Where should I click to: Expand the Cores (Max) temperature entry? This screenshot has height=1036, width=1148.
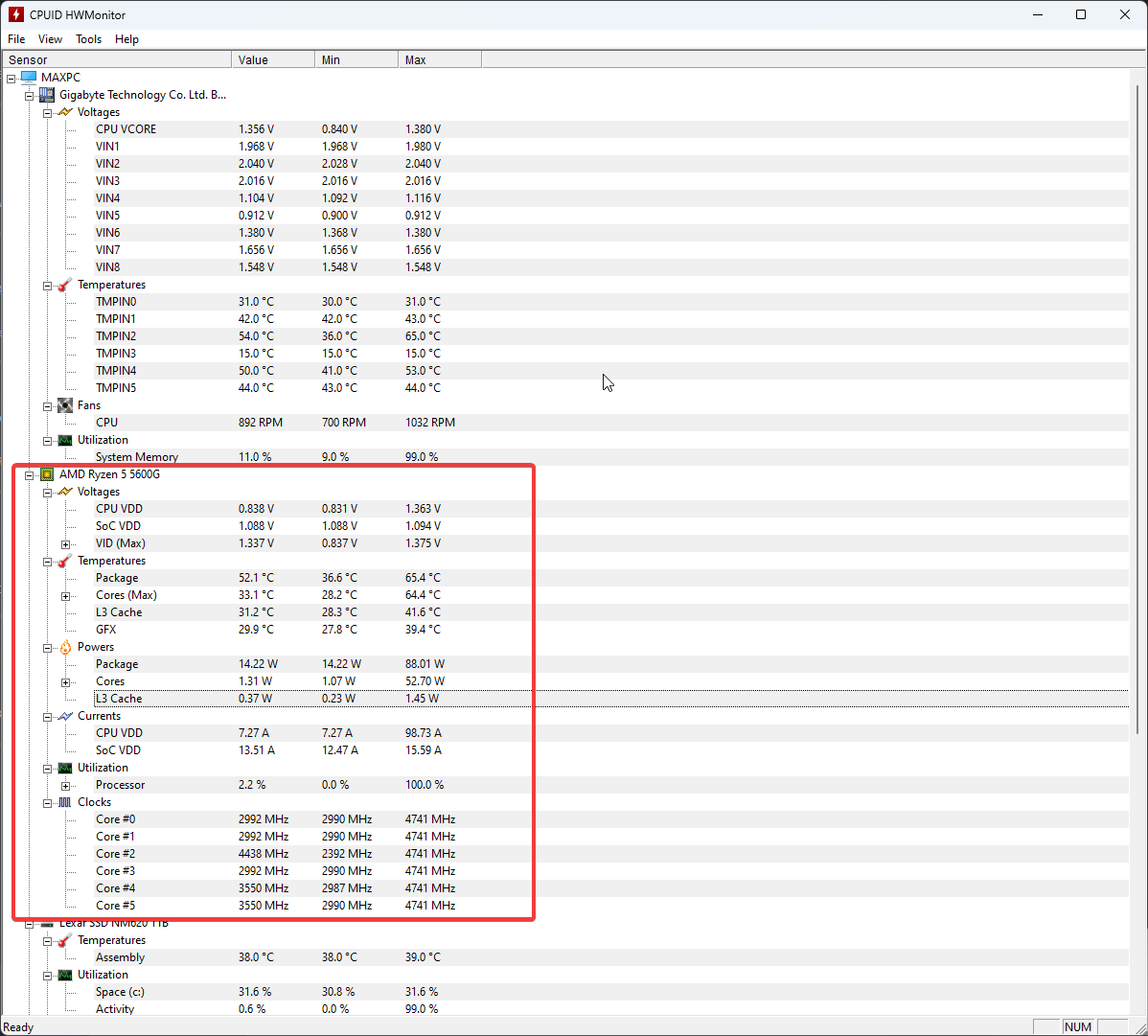[66, 597]
